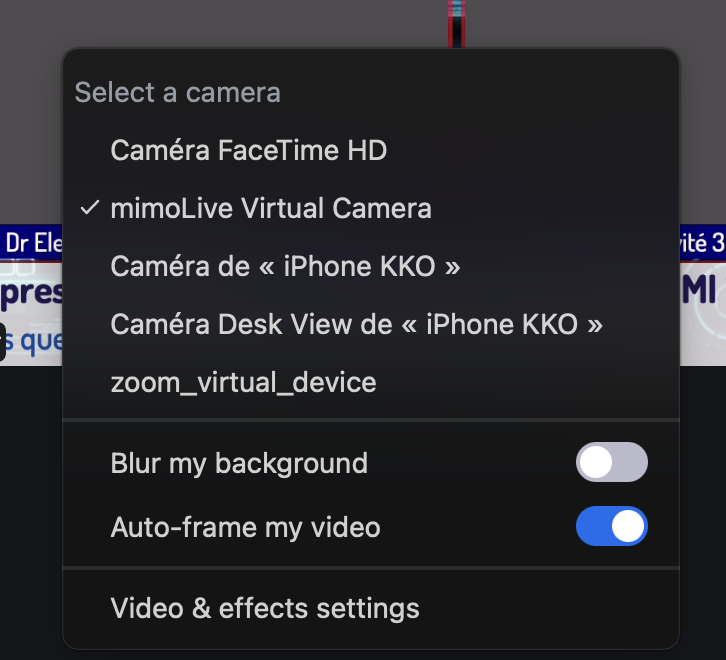
Task: Click the "Select a camera" header
Action: coord(177,93)
